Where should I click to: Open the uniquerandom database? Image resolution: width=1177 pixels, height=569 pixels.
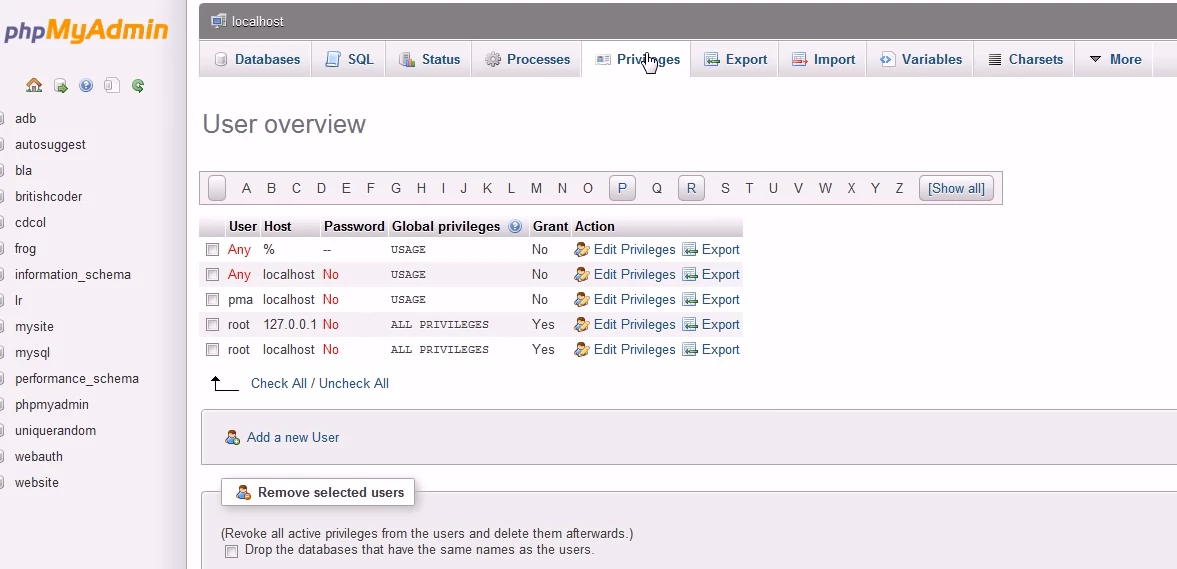56,431
